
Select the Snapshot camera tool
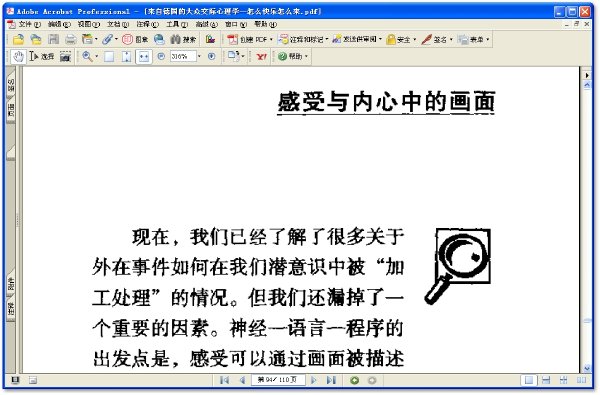[x=65, y=57]
